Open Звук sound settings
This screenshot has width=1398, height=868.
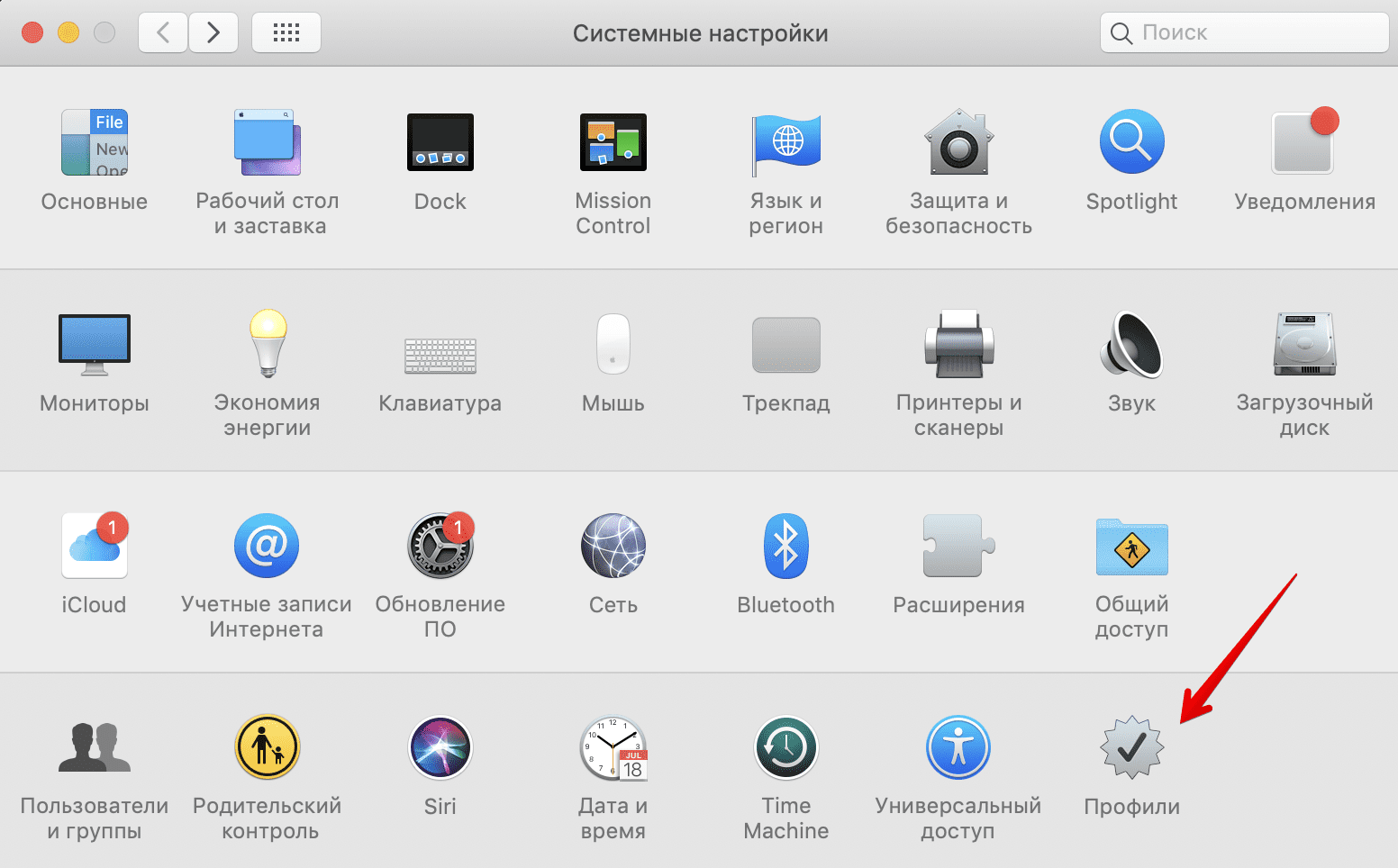tap(1131, 345)
